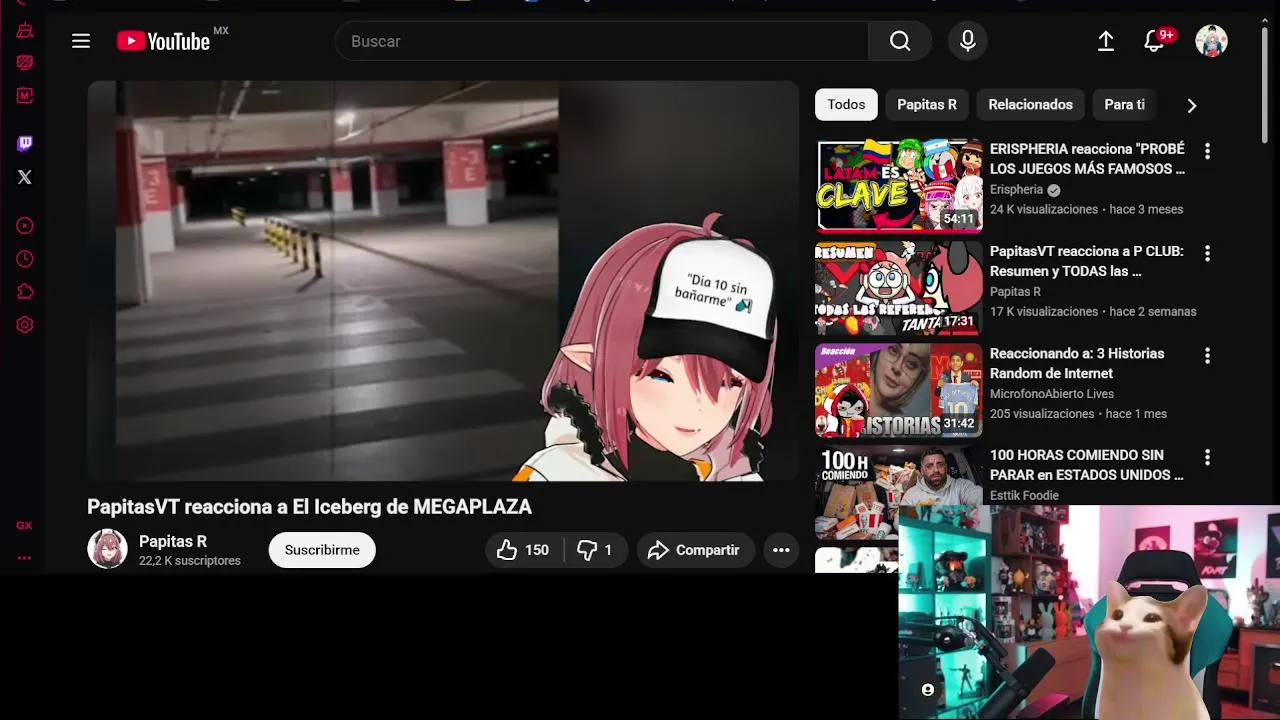Dislike the video with thumbs down

(596, 550)
